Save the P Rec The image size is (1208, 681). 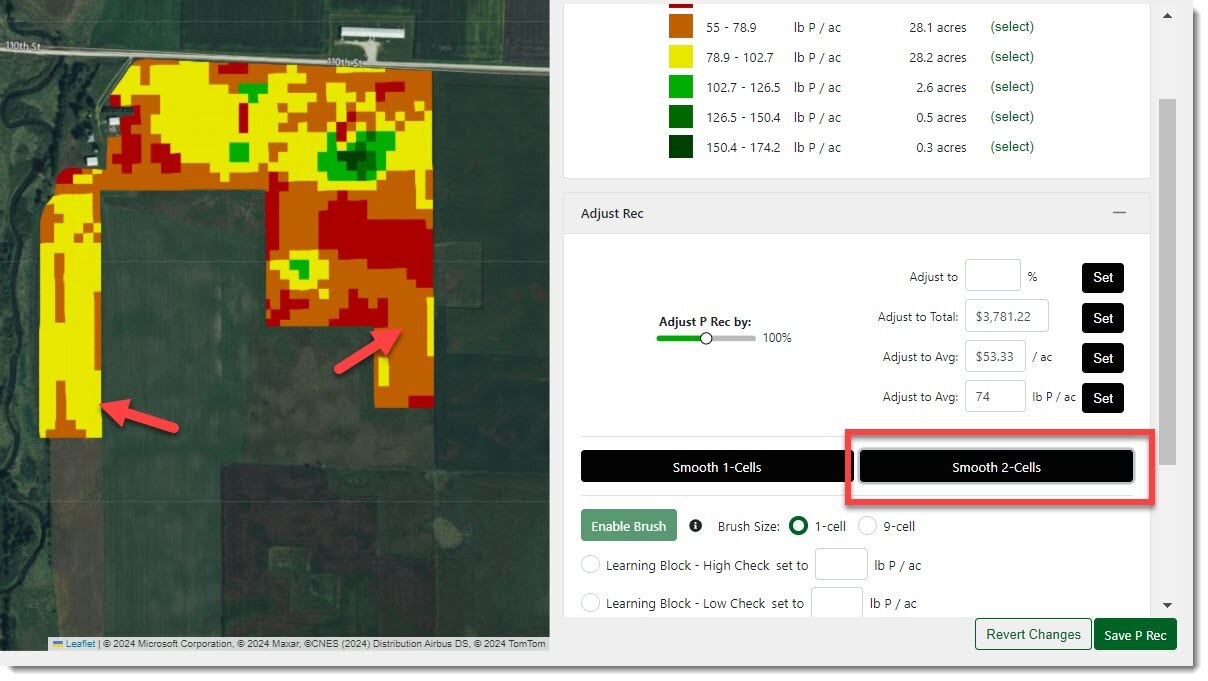pos(1135,635)
